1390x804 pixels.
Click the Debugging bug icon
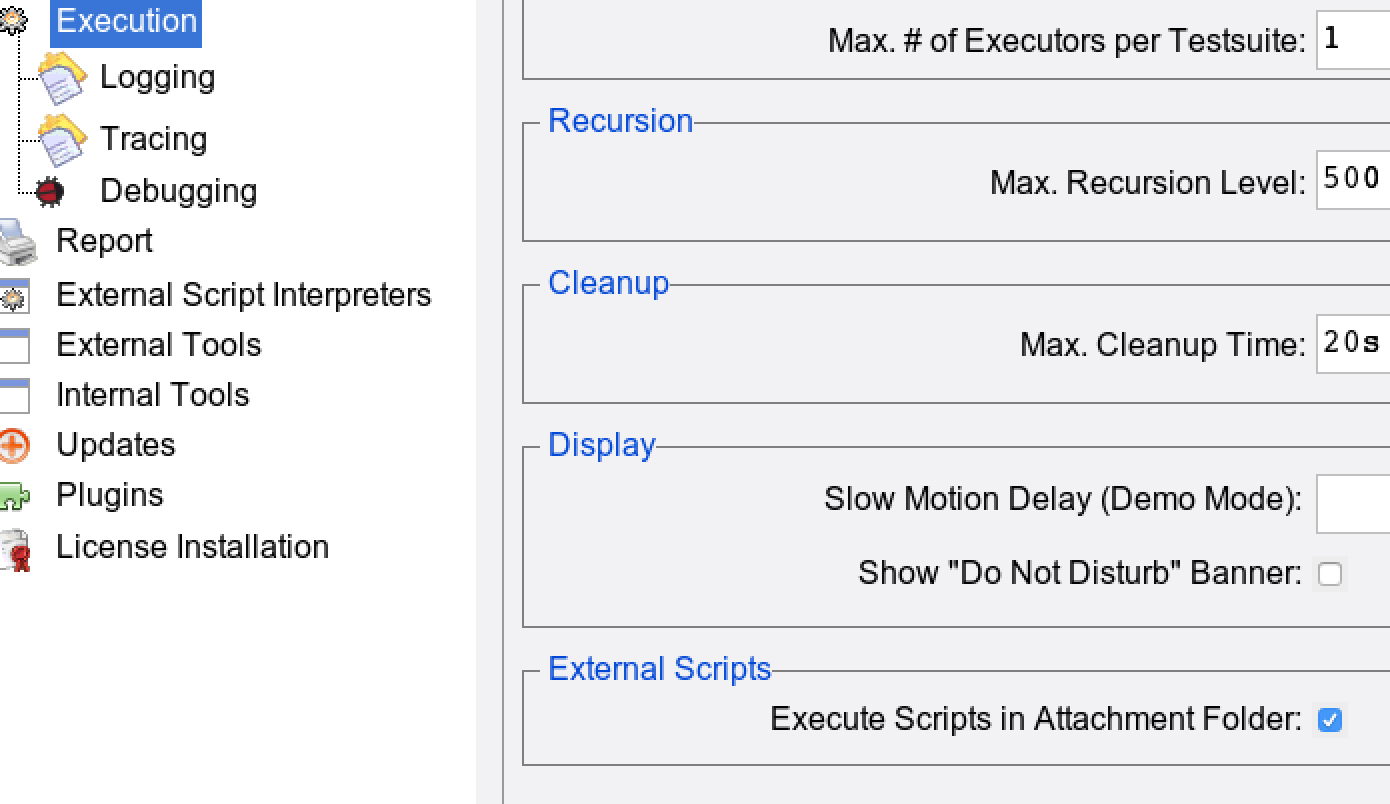50,191
